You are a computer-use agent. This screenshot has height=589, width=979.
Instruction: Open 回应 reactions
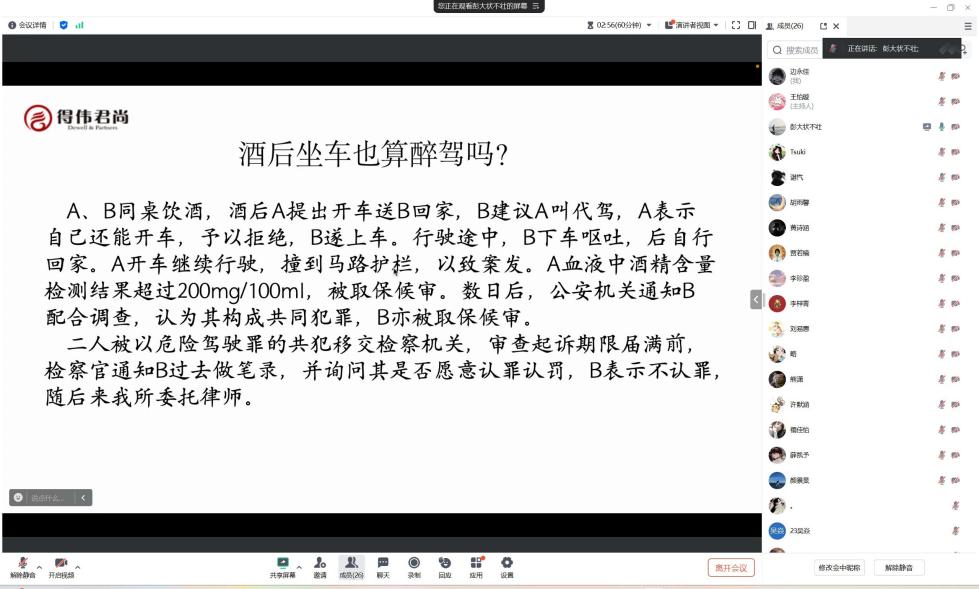point(445,567)
